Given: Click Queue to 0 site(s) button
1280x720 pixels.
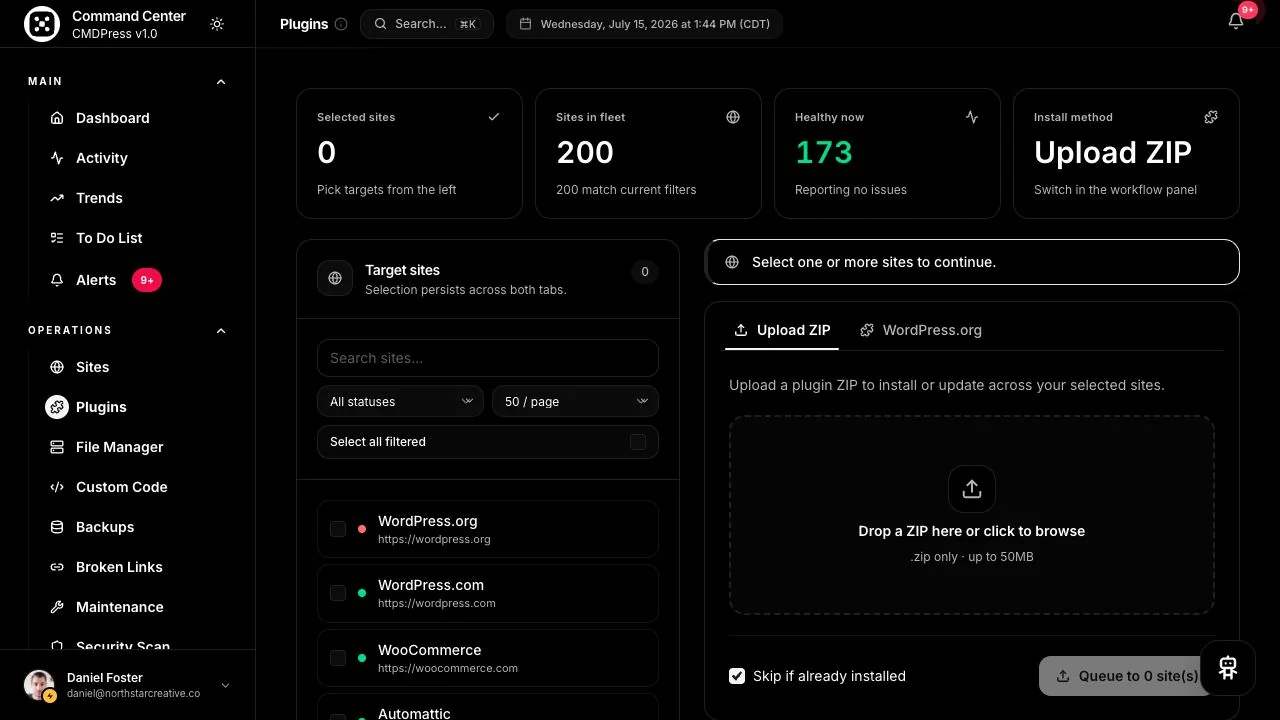Looking at the screenshot, I should pyautogui.click(x=1127, y=676).
